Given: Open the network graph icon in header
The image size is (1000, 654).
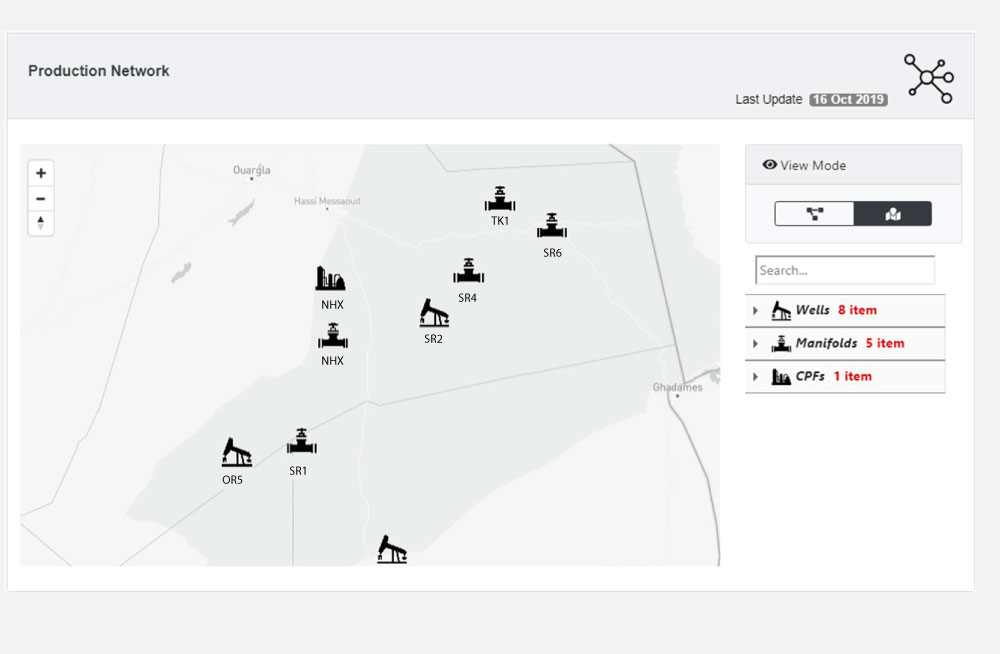Looking at the screenshot, I should (928, 78).
